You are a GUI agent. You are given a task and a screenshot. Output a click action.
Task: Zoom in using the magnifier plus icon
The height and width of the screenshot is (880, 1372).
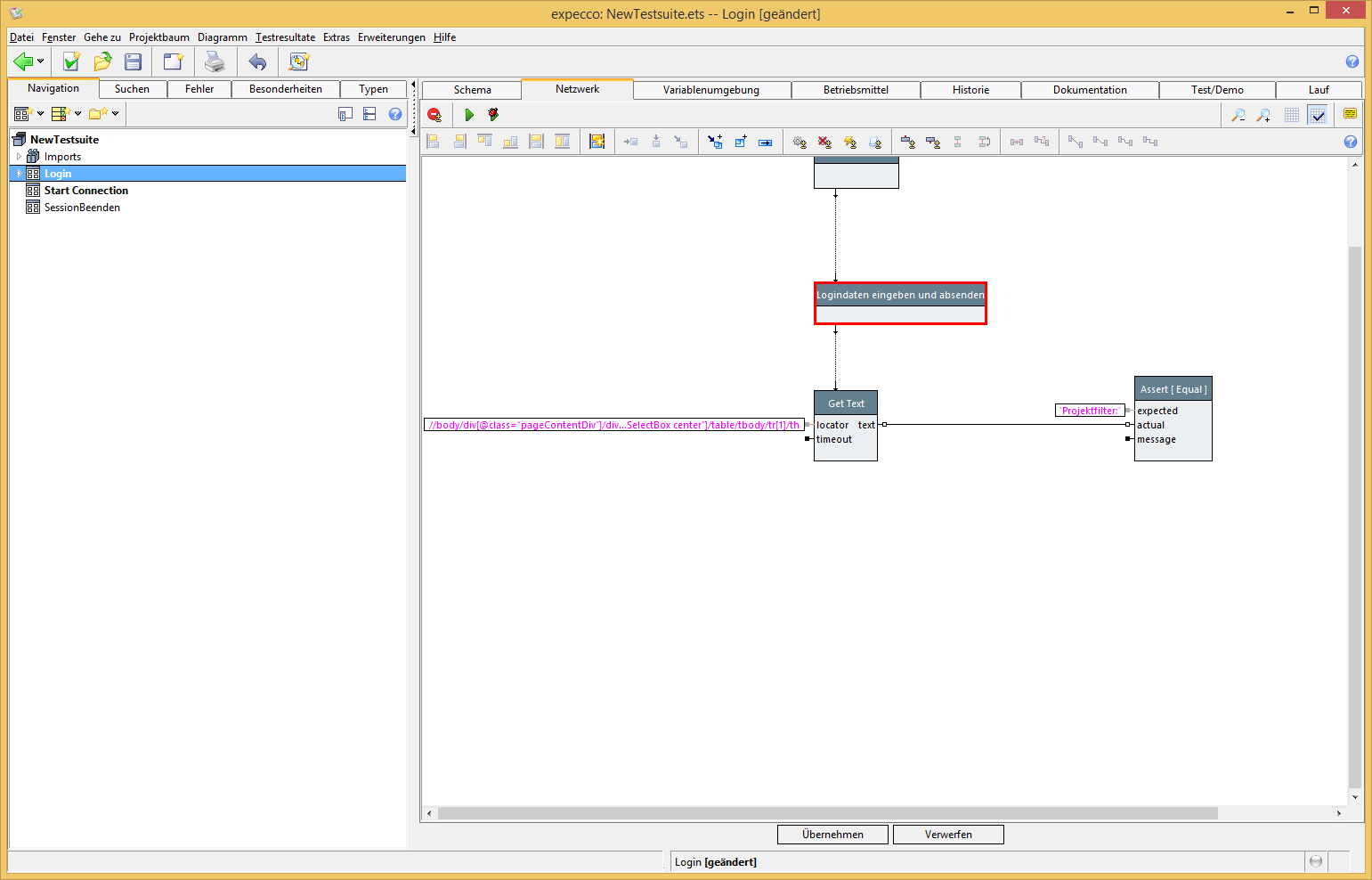pos(1263,115)
